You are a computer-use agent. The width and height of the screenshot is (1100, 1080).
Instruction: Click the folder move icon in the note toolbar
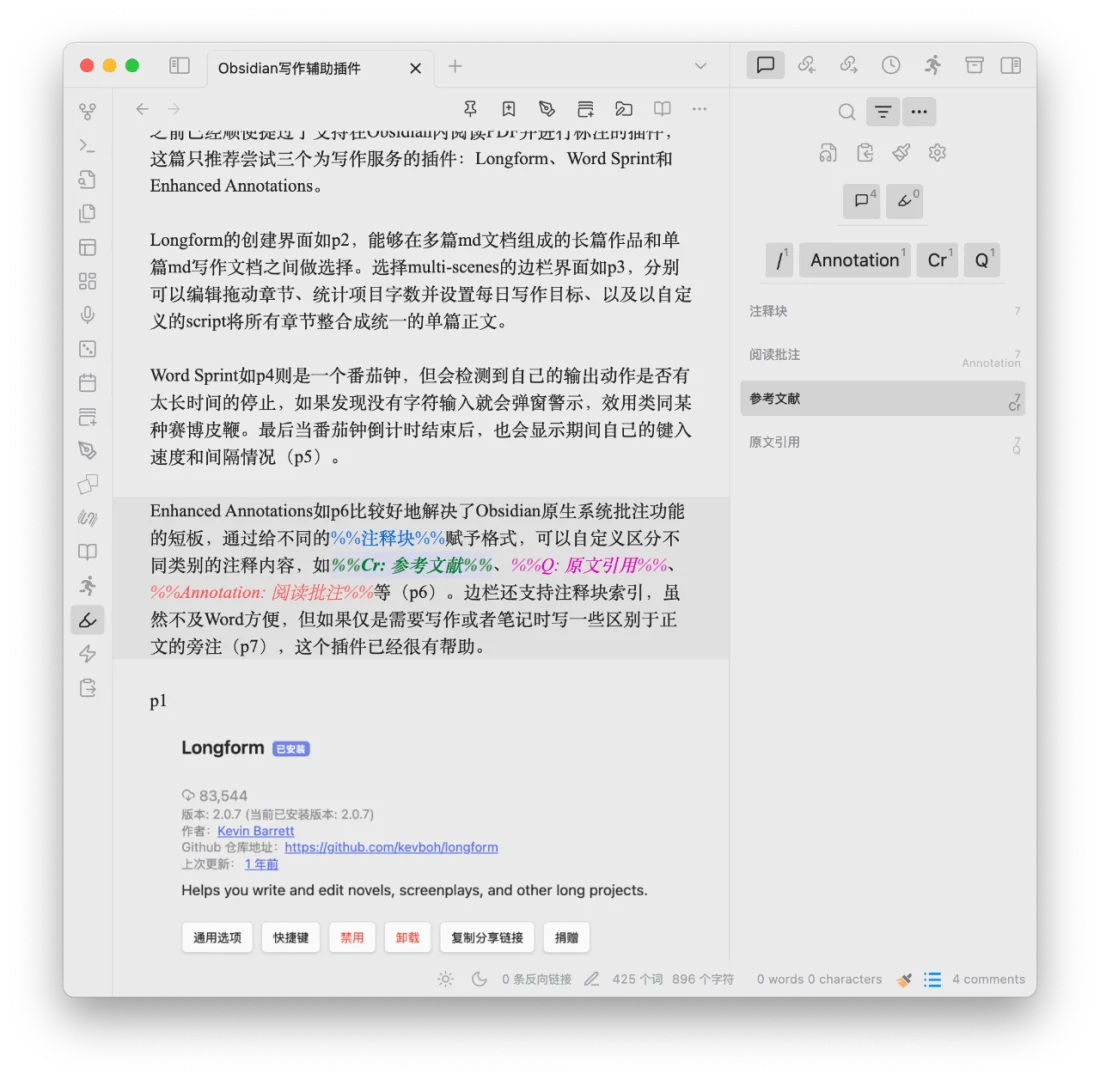click(x=624, y=109)
